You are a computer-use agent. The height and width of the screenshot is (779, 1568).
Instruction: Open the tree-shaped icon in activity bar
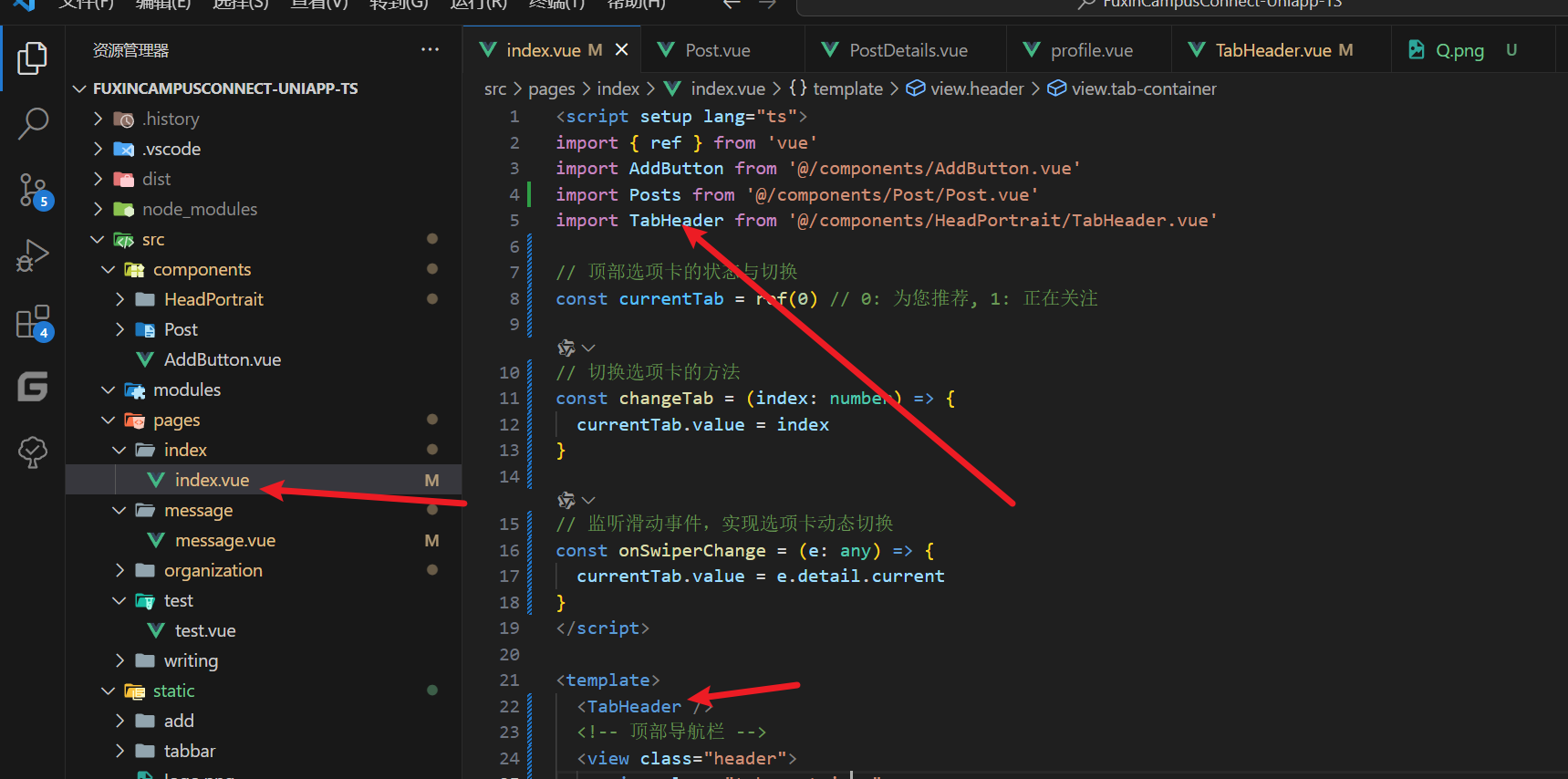point(33,452)
